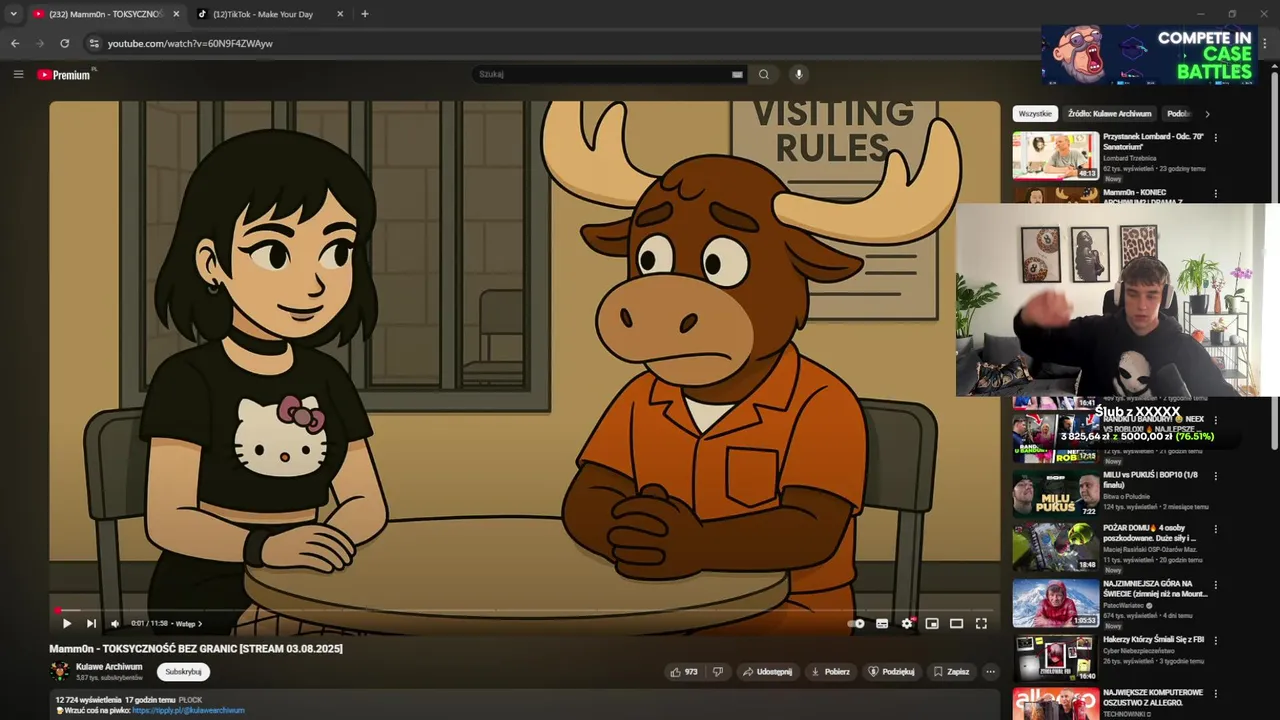Click '12 724 wyświetlenia' view count text
Image resolution: width=1280 pixels, height=720 pixels.
(88, 700)
